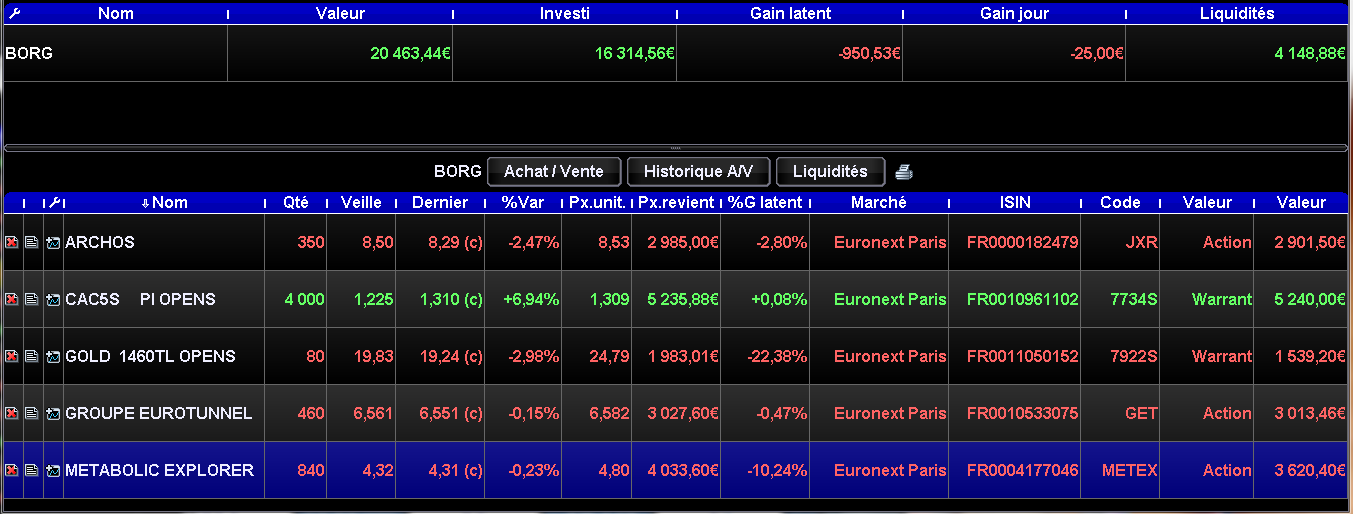Image resolution: width=1353 pixels, height=514 pixels.
Task: Sort positions by the Qté column header
Action: (x=296, y=202)
